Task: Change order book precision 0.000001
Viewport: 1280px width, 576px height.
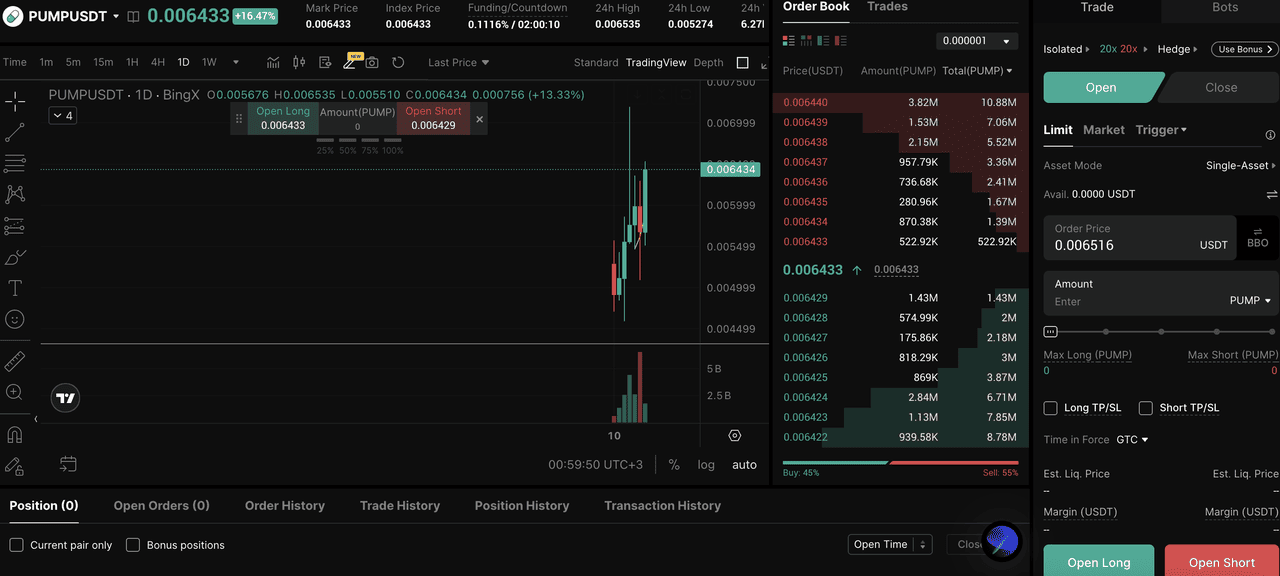Action: [977, 41]
